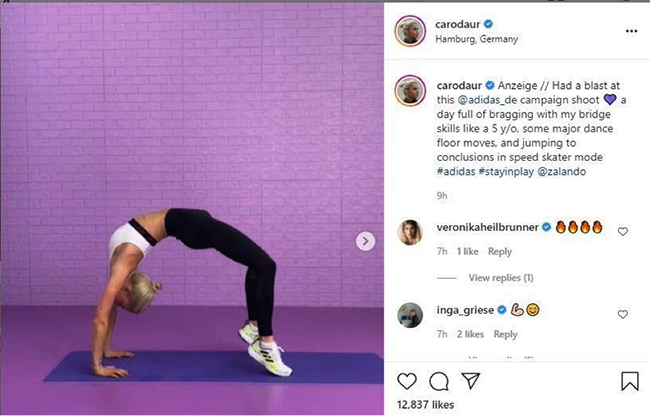This screenshot has height=416, width=650.
Task: Like the post with the heart icon
Action: click(407, 381)
